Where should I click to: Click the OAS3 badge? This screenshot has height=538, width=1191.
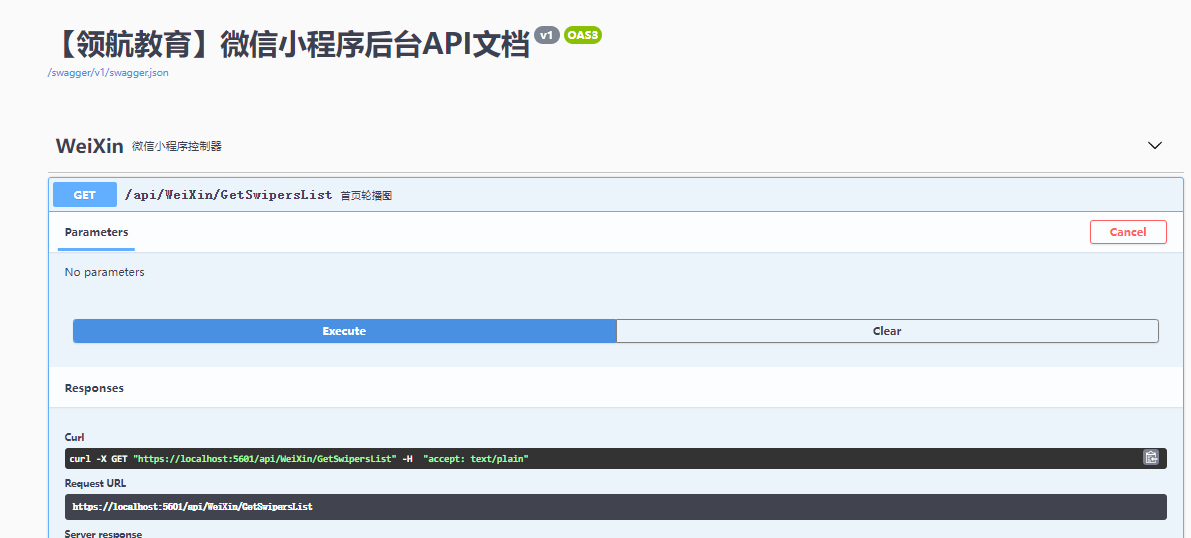(x=583, y=35)
